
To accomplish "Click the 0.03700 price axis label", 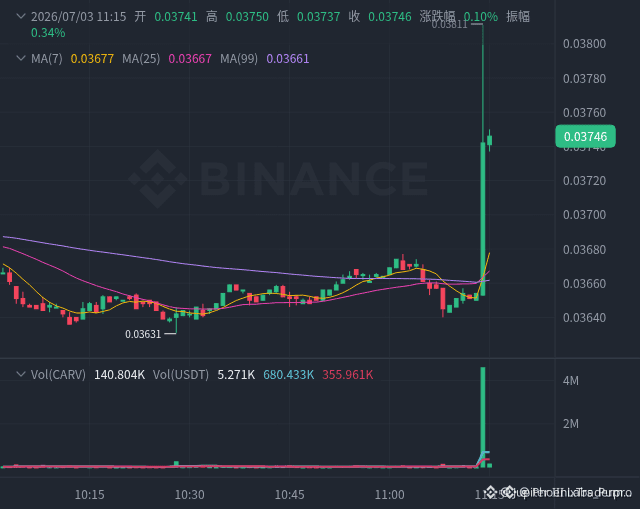I will (584, 215).
